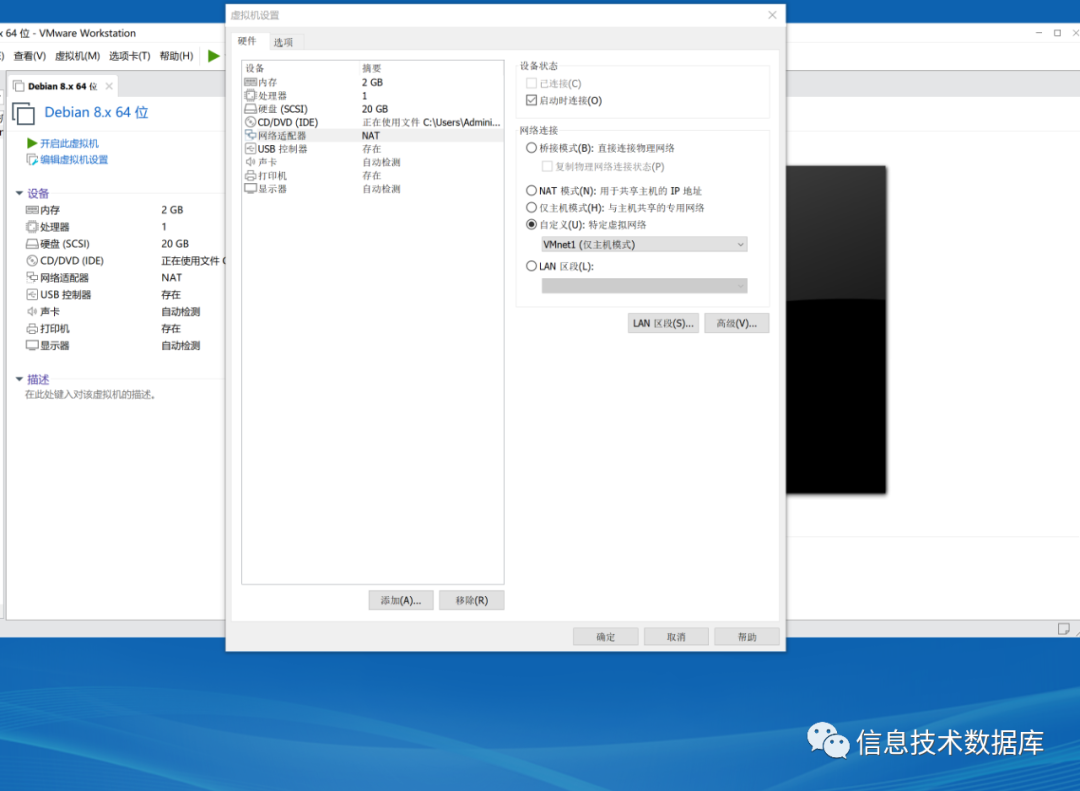
Task: Click the 移除(R) button
Action: pyautogui.click(x=472, y=600)
